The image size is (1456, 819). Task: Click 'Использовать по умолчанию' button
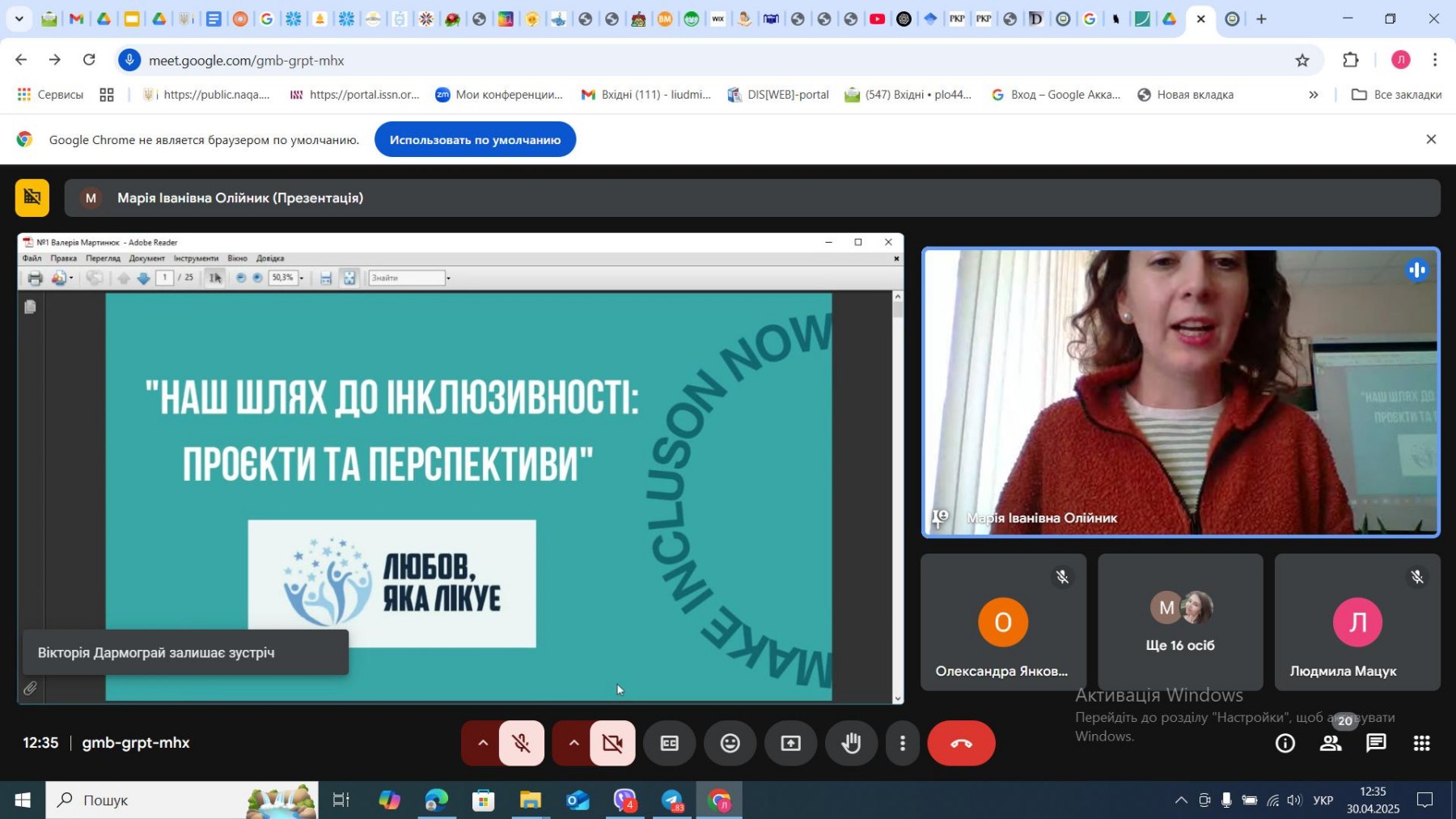[475, 140]
